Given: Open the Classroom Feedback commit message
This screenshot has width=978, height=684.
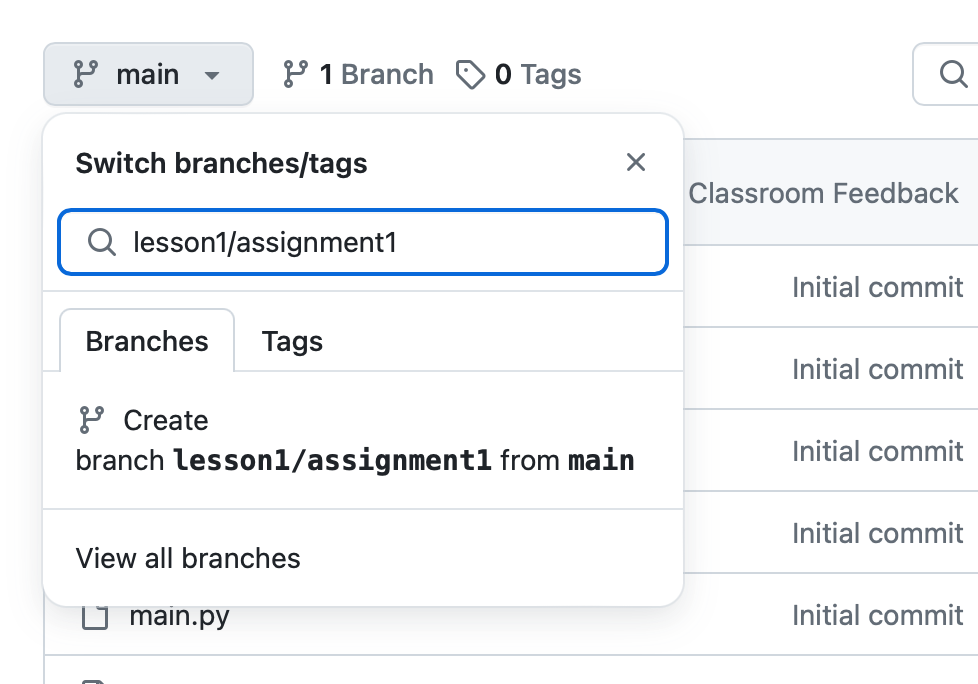Looking at the screenshot, I should (823, 193).
